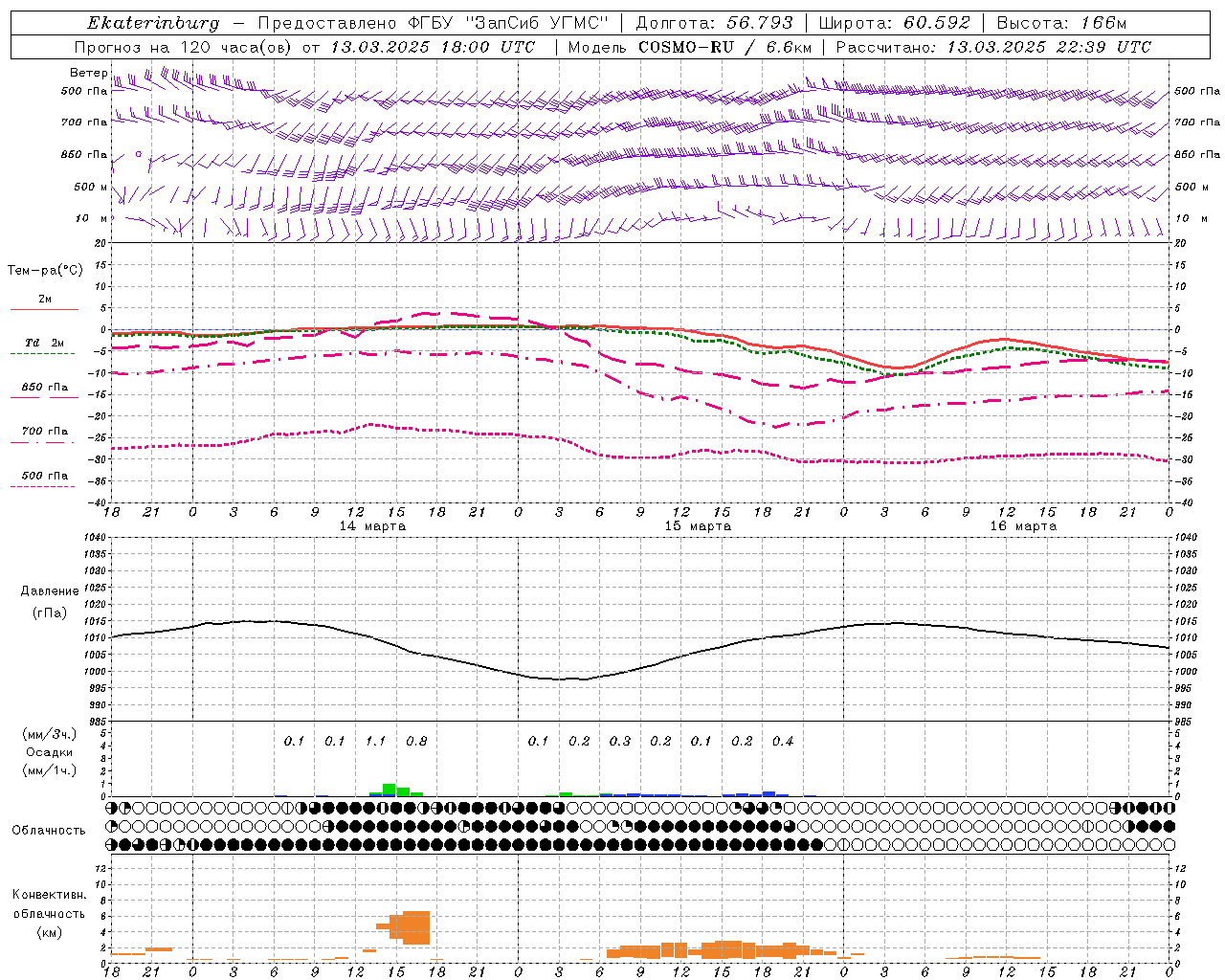Select the 'Тем-ра(°C)' temperature panel label

tap(45, 271)
